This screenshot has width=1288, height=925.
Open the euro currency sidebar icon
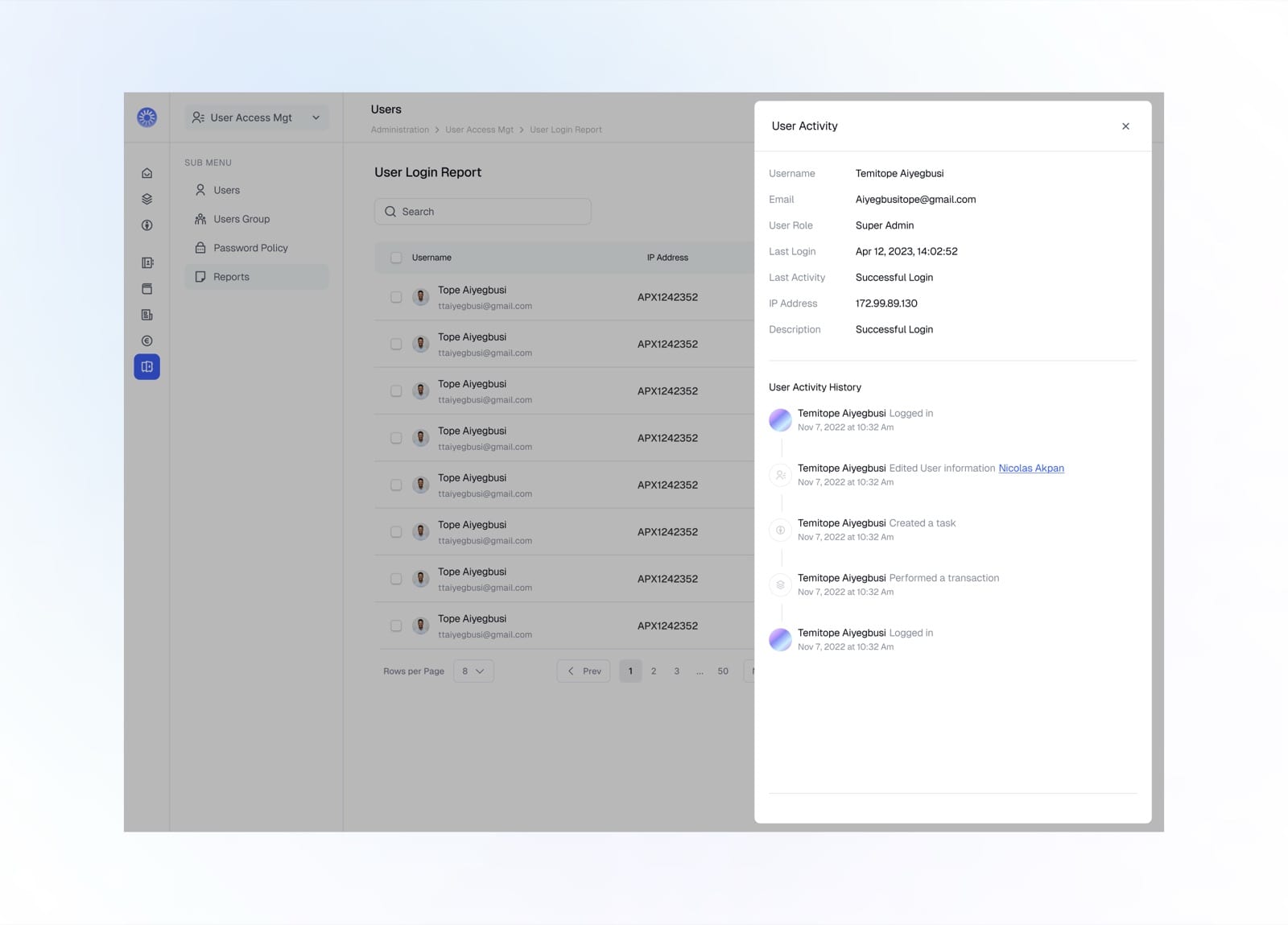tap(147, 341)
